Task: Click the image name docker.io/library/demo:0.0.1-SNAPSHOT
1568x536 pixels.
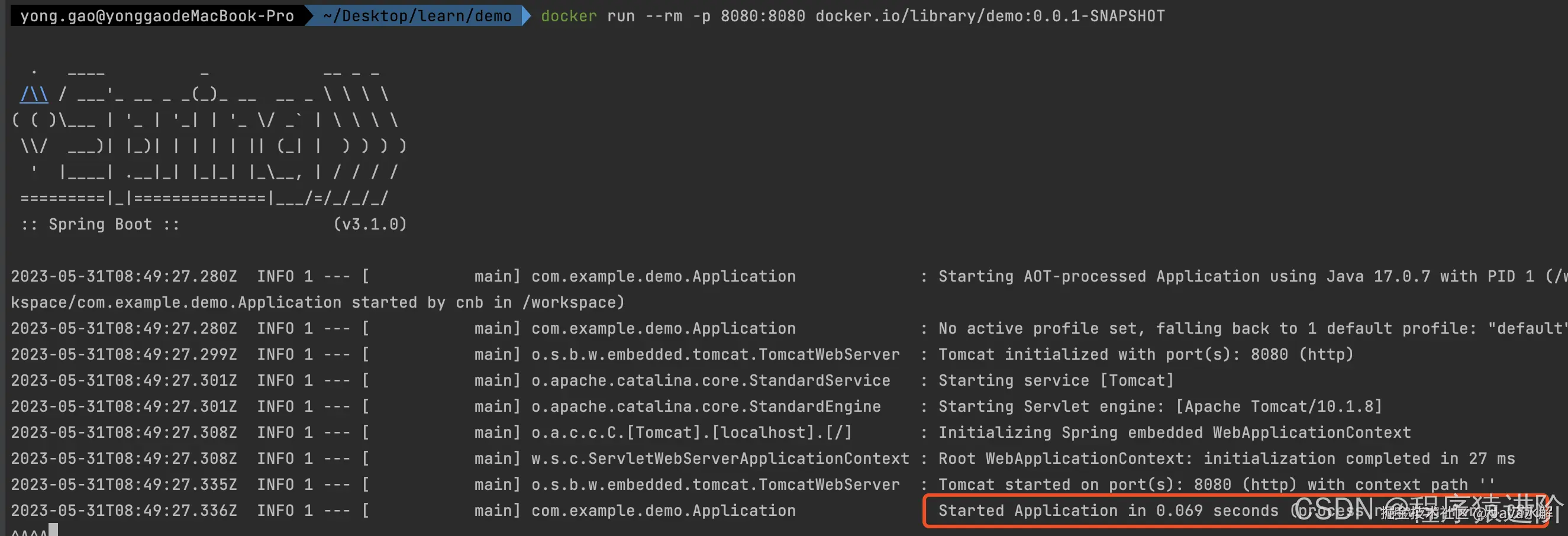Action: pyautogui.click(x=990, y=16)
